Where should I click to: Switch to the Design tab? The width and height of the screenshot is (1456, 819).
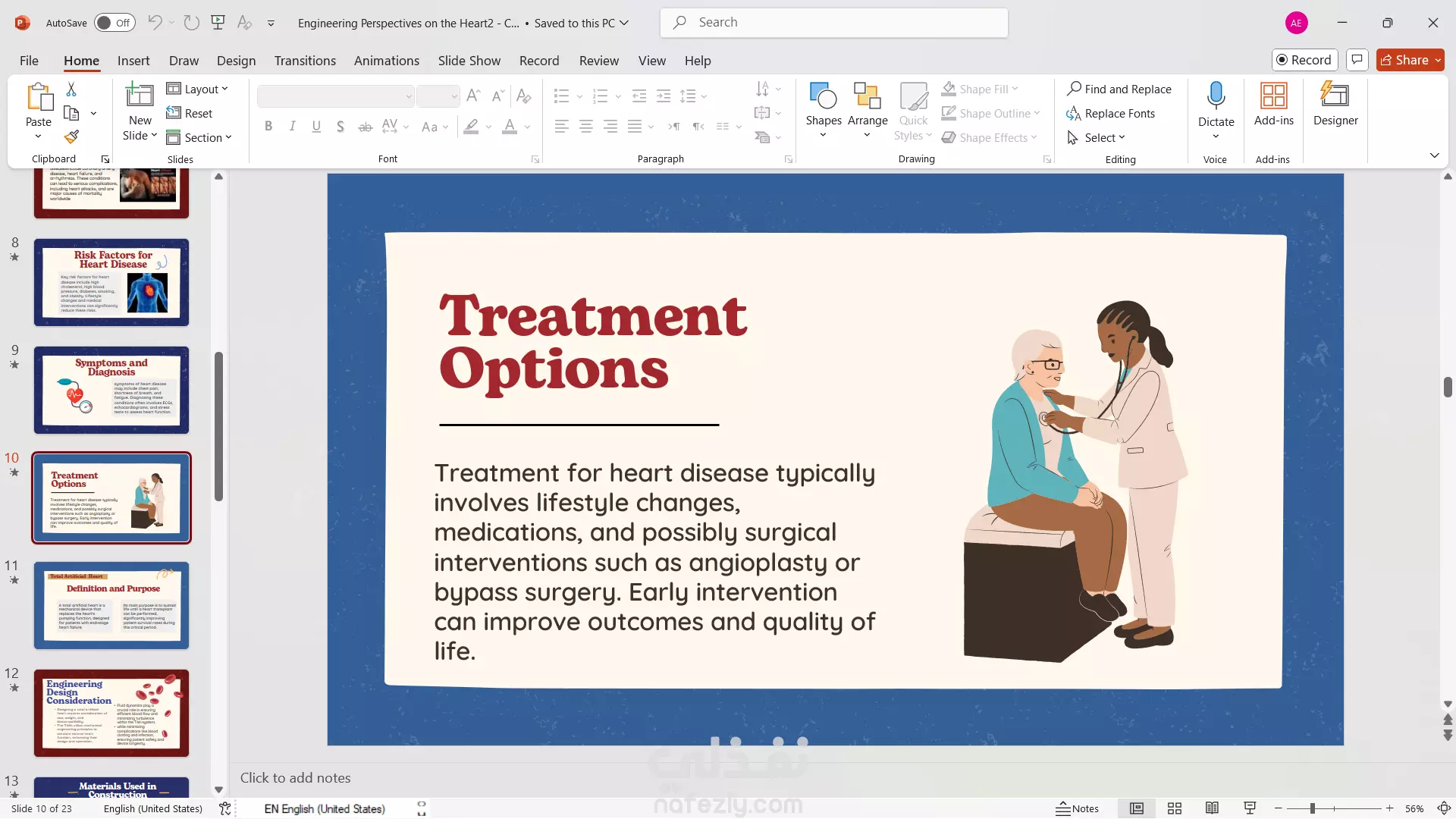point(236,61)
